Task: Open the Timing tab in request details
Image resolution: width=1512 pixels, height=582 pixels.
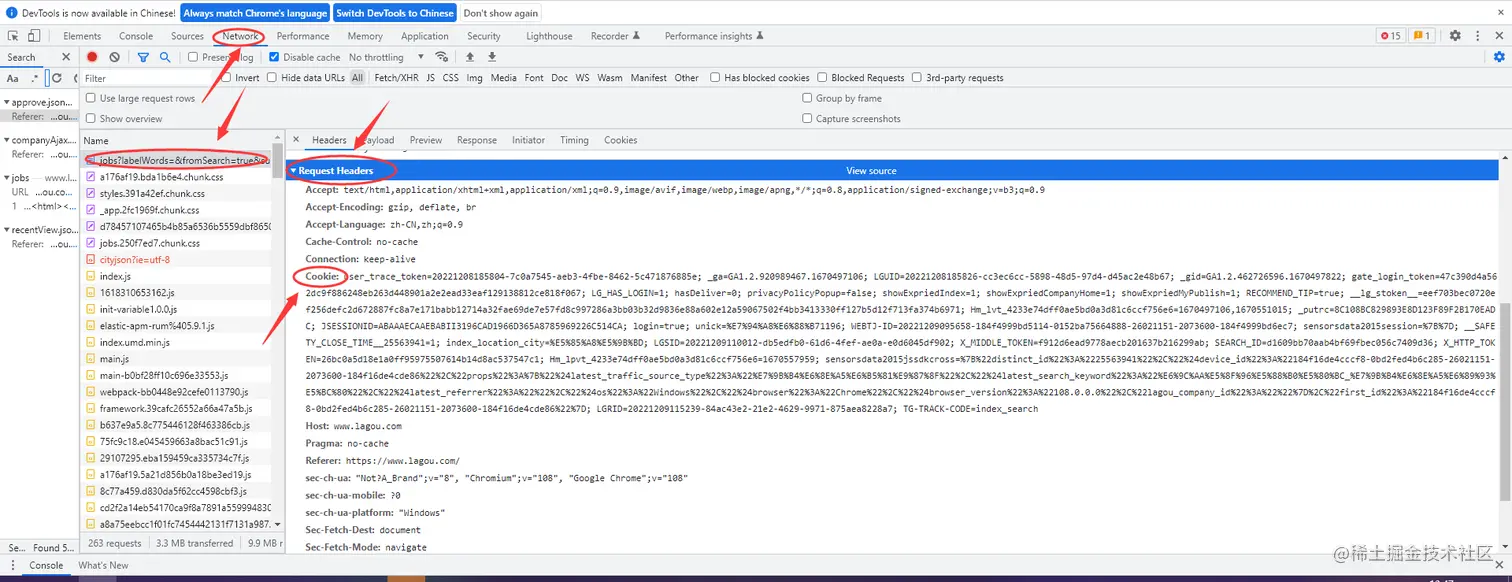Action: click(x=574, y=140)
